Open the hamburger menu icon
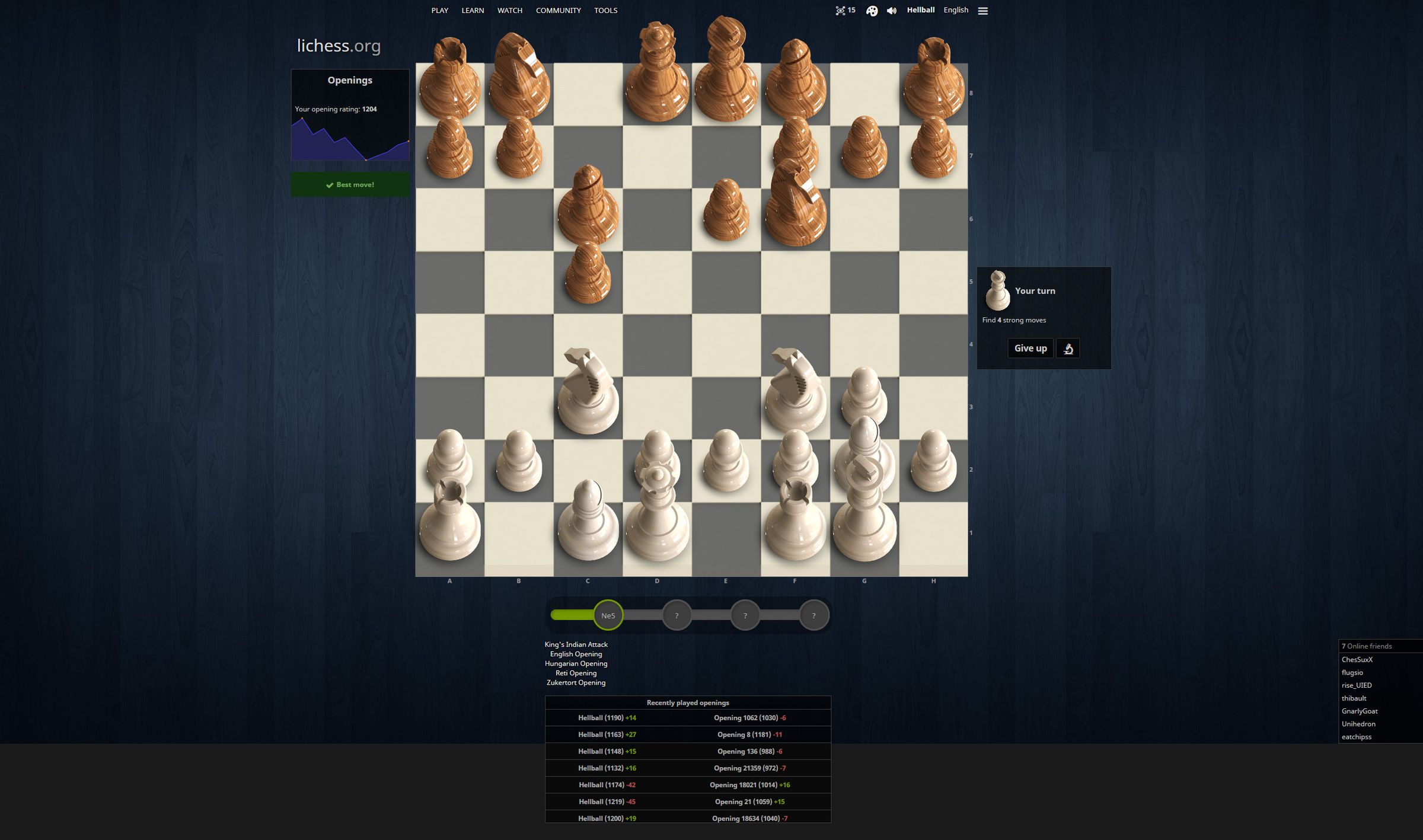Screen dimensions: 1423x840 (x=984, y=11)
